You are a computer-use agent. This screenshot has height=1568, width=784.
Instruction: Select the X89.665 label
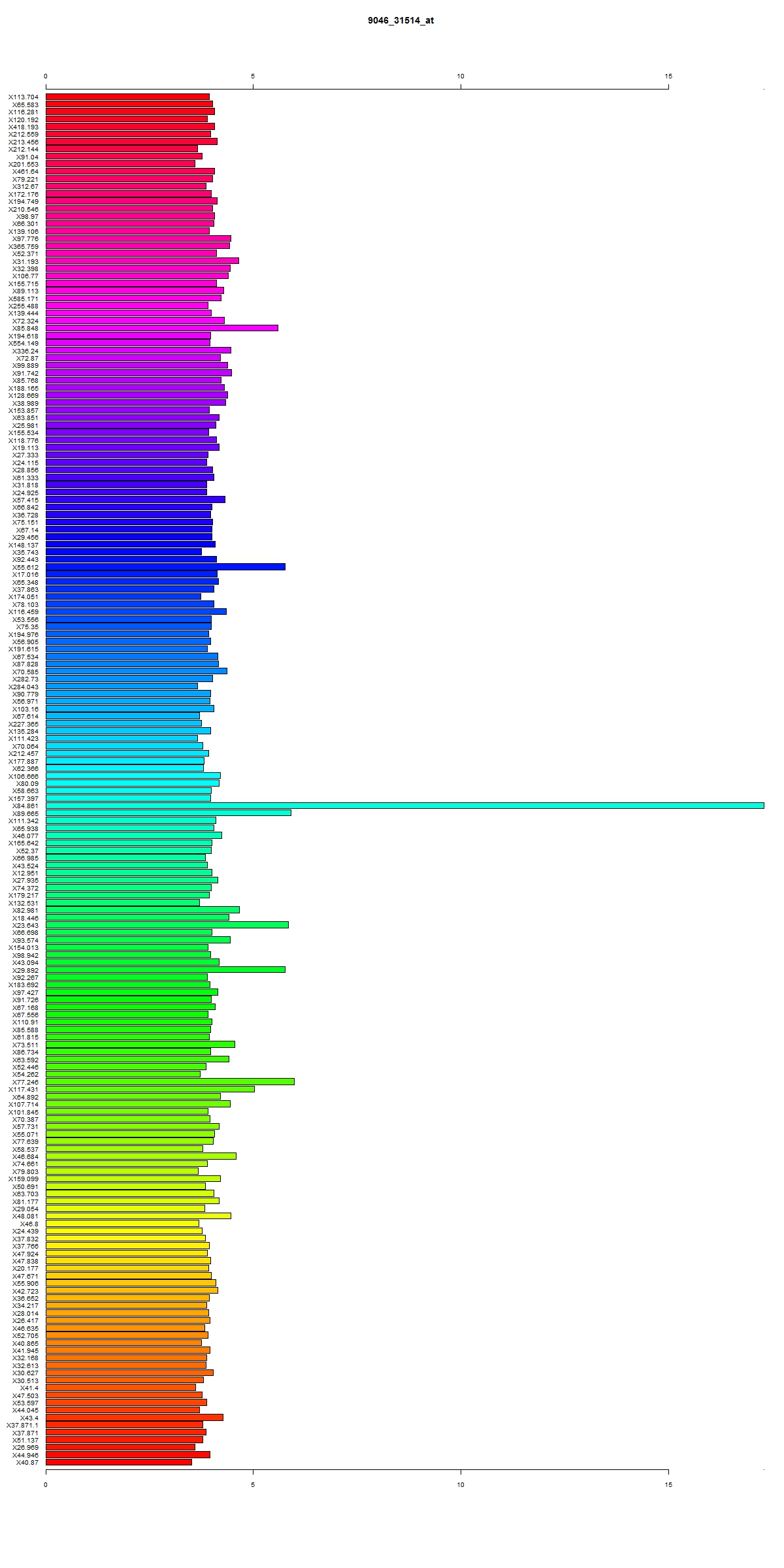coord(25,813)
